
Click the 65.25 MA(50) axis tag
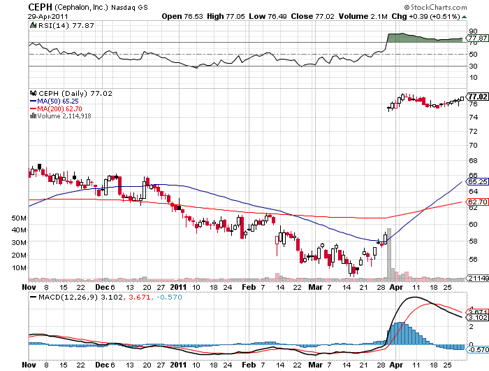click(478, 182)
